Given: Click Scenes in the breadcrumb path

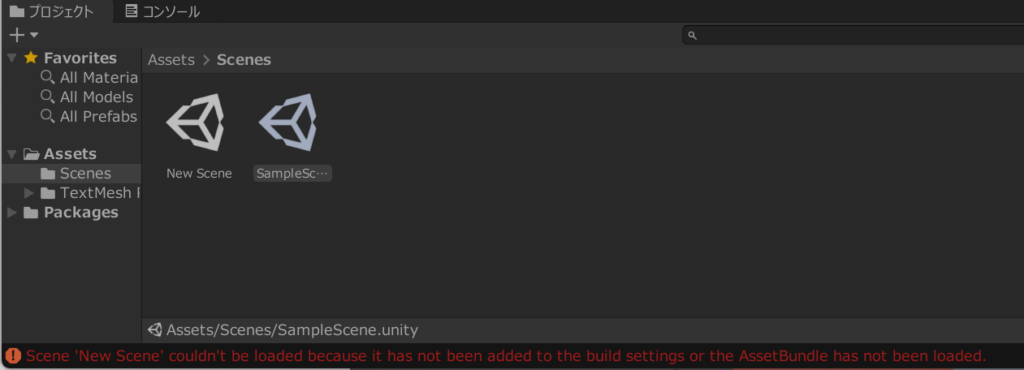Looking at the screenshot, I should [244, 60].
